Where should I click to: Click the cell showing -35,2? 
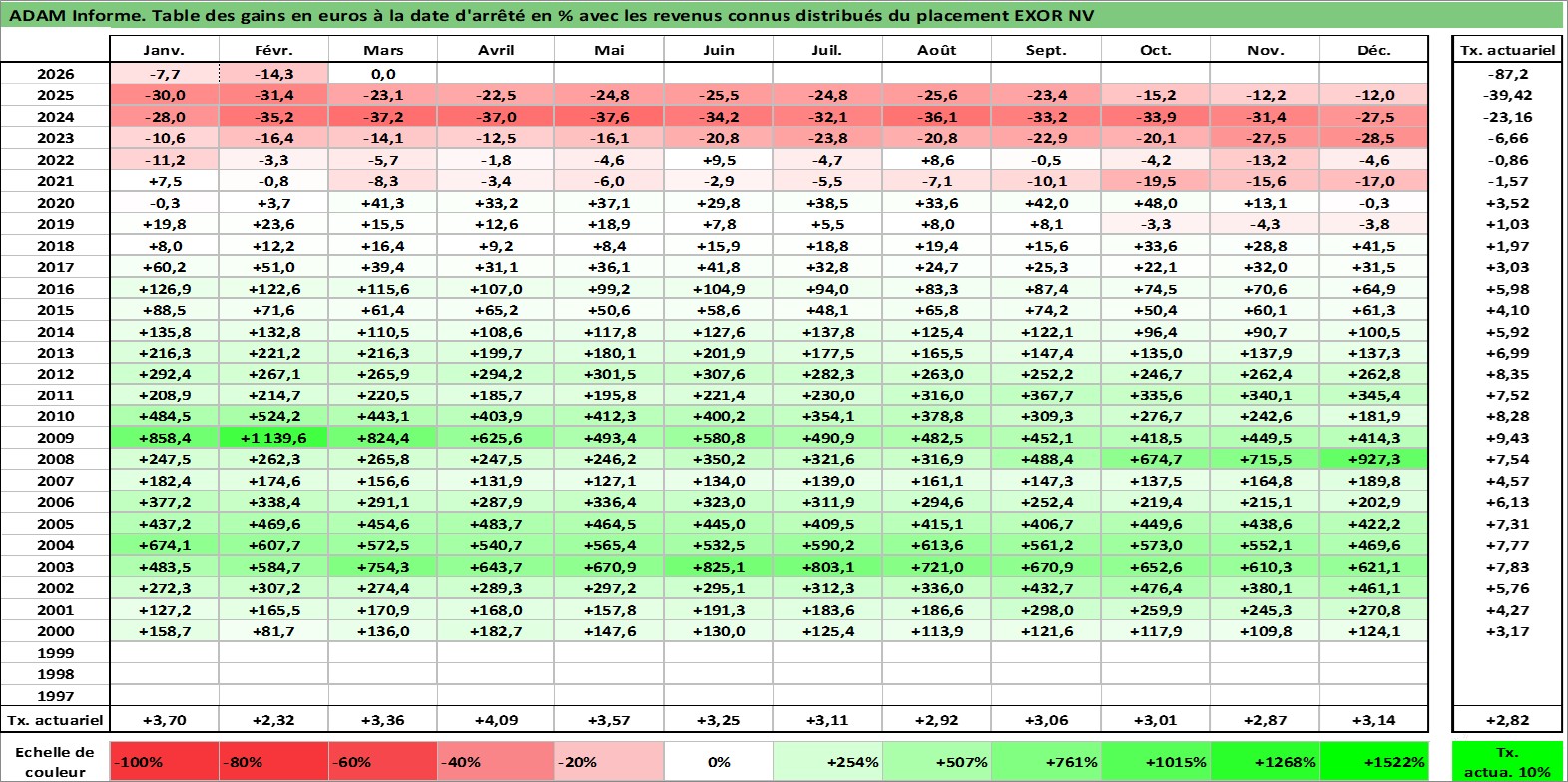tap(273, 117)
